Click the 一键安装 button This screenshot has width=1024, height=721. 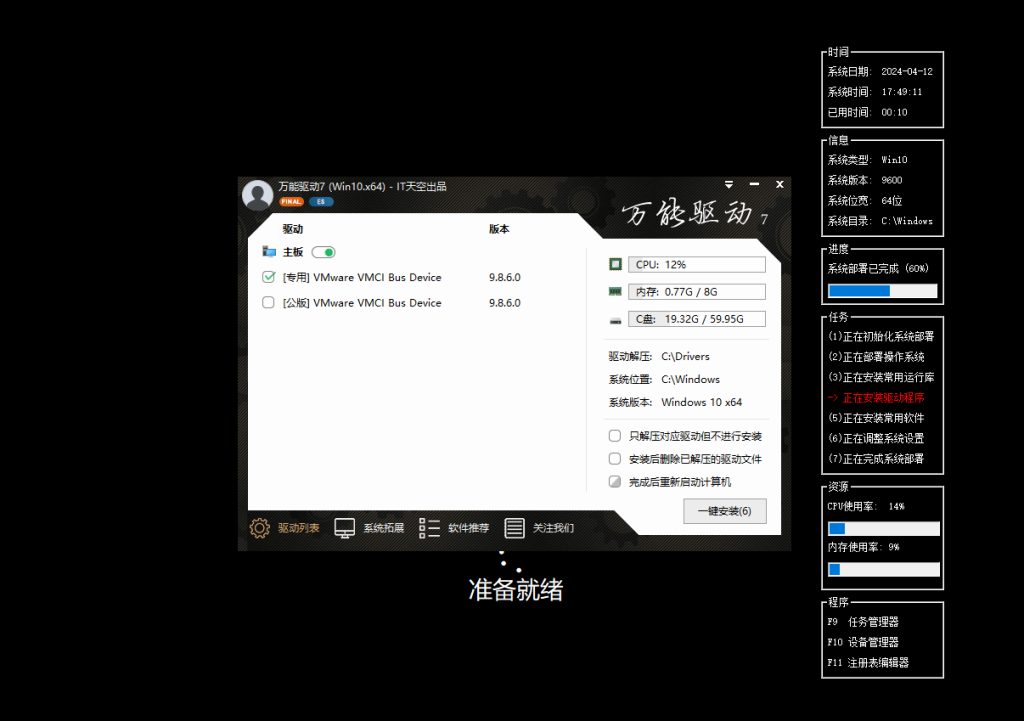tap(725, 511)
